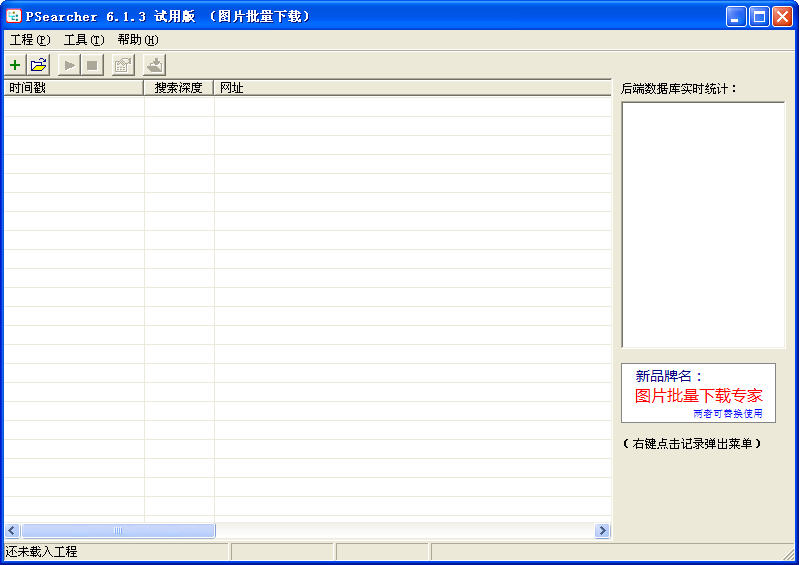Screen dimensions: 799x565
Task: Click the horizontal scrollbar thumb
Action: click(118, 530)
